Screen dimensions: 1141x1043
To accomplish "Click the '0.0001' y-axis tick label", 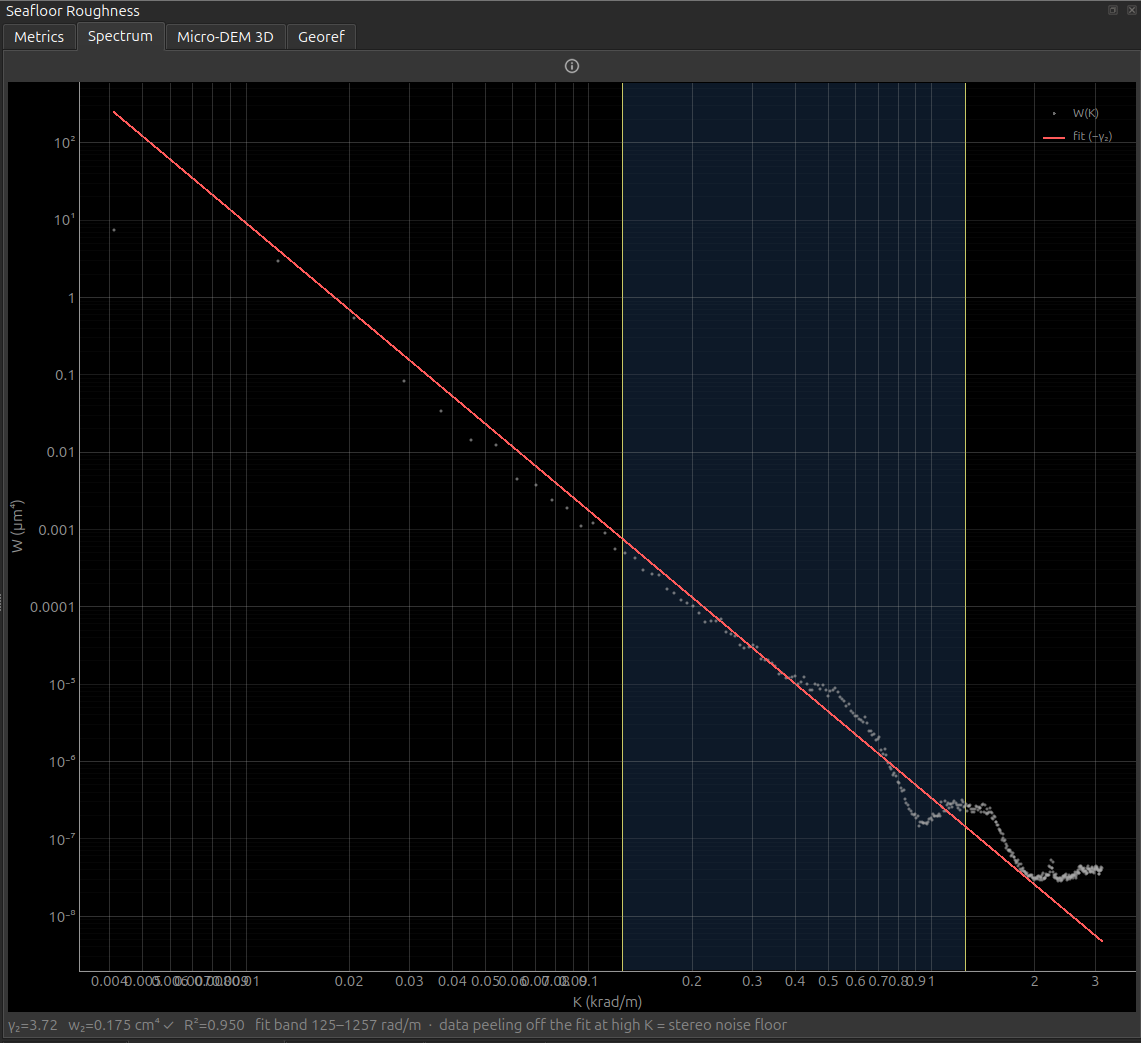I will [52, 607].
